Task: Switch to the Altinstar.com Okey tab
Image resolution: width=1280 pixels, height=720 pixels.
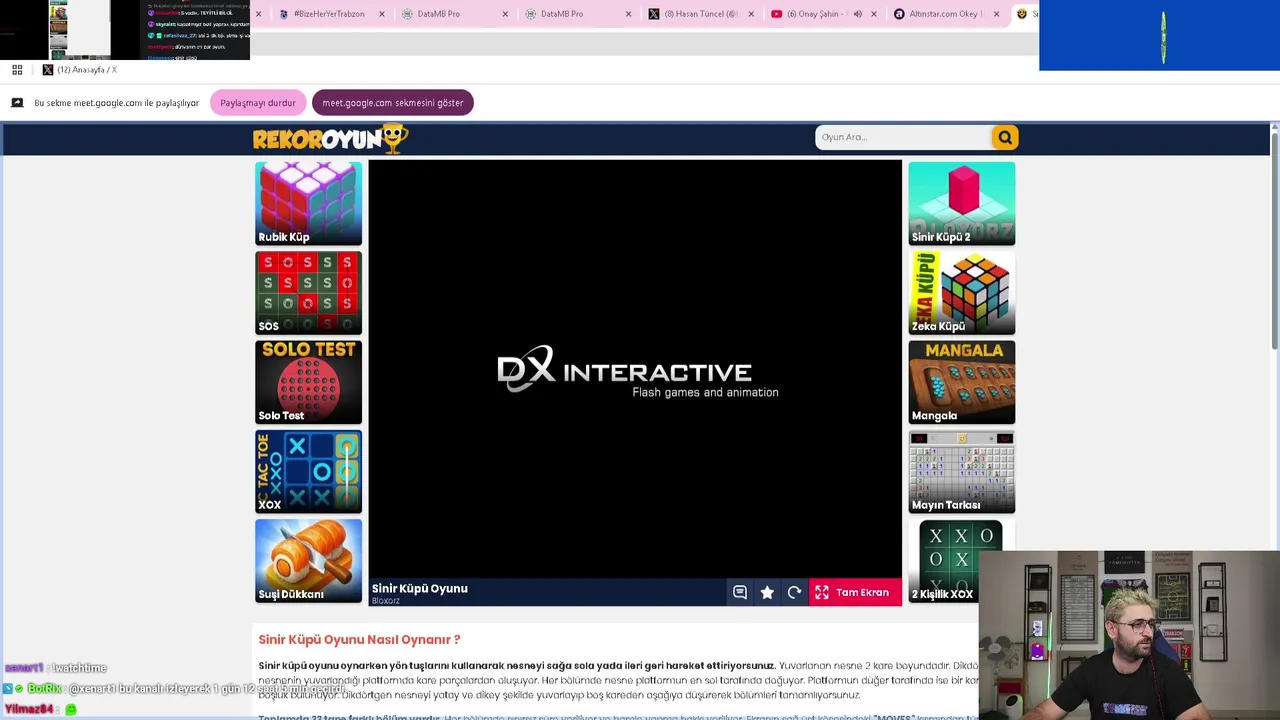Action: pos(945,14)
